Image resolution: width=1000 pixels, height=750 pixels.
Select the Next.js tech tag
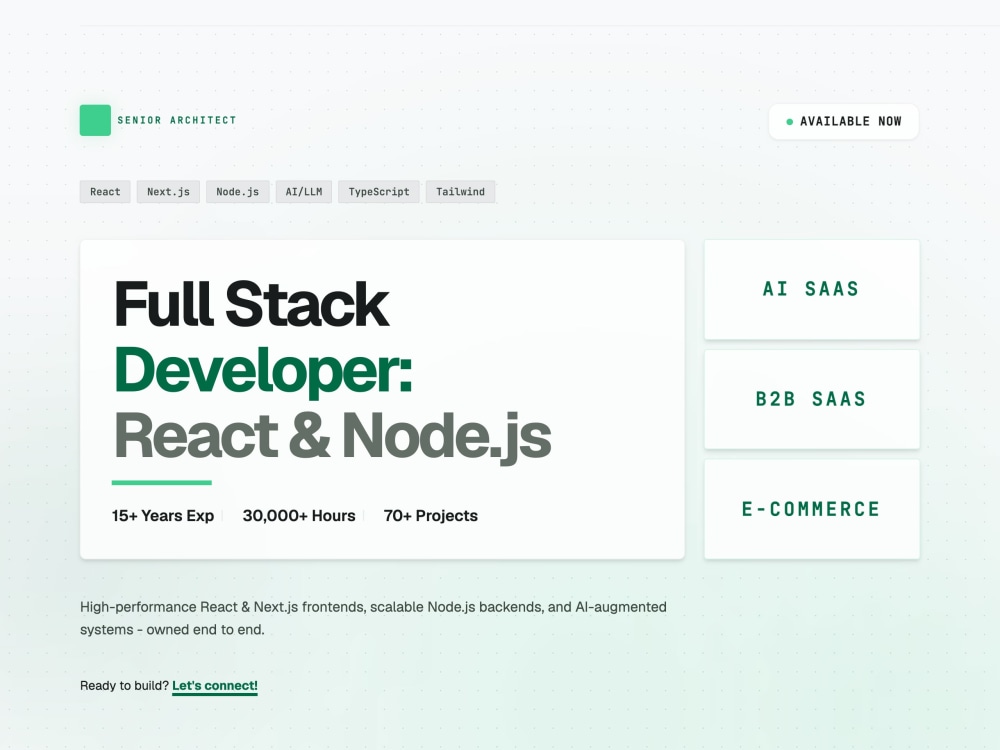168,191
